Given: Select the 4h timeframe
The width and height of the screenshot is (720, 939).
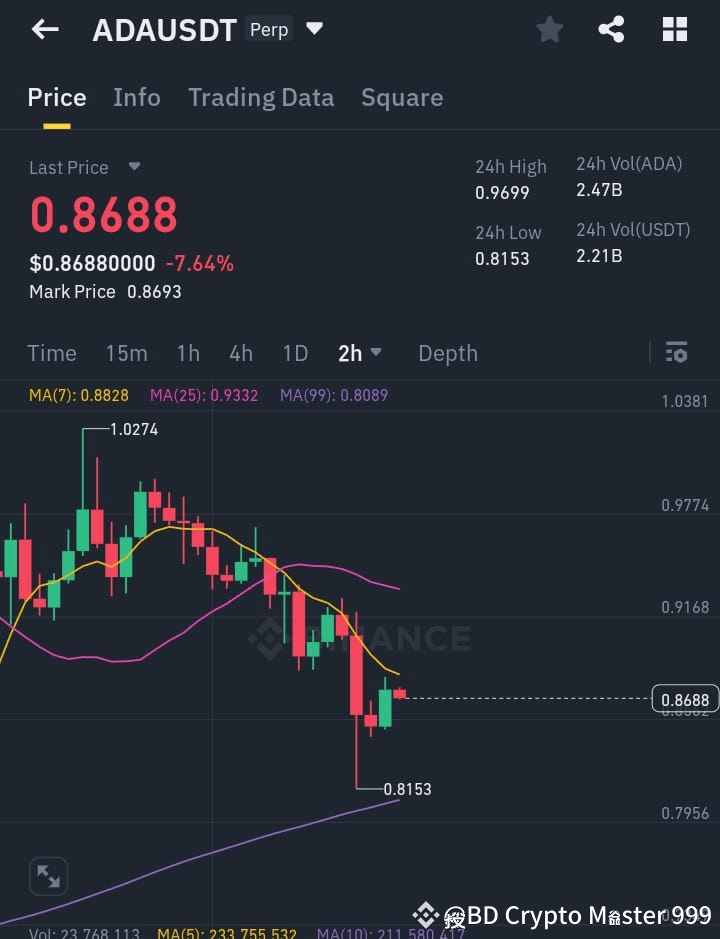Looking at the screenshot, I should [240, 353].
